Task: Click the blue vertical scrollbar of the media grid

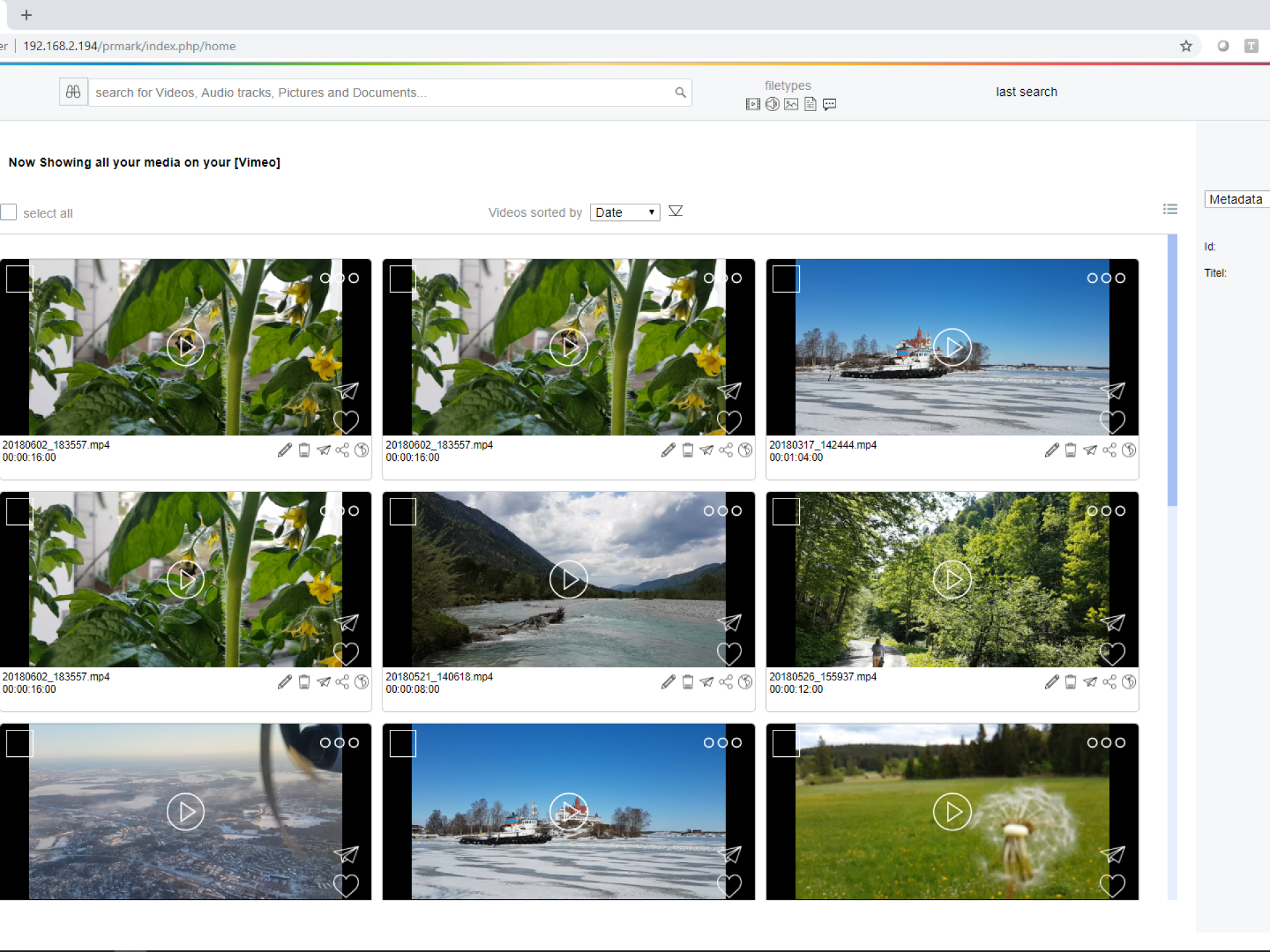Action: pyautogui.click(x=1172, y=370)
